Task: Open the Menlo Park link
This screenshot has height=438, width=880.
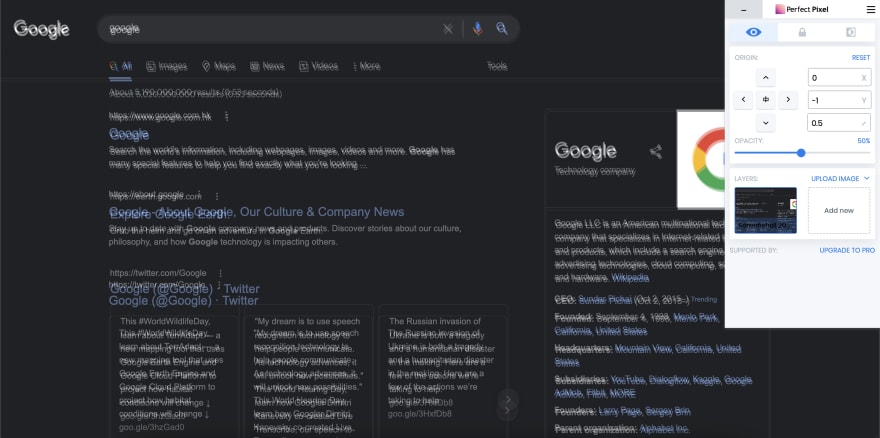Action: coord(696,318)
